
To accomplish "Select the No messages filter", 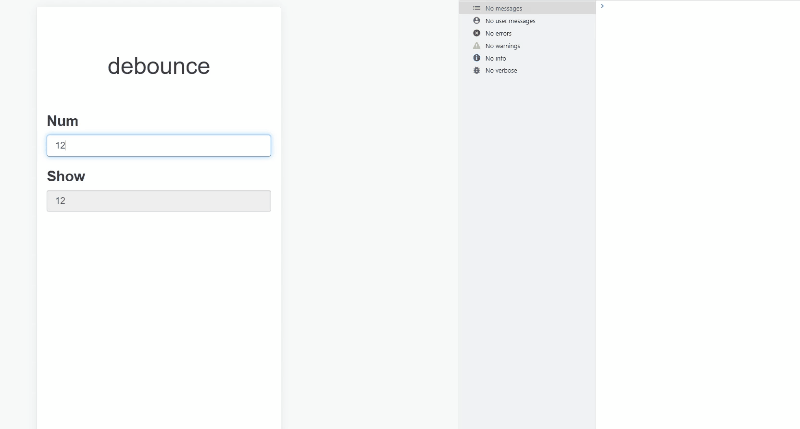I will (504, 8).
